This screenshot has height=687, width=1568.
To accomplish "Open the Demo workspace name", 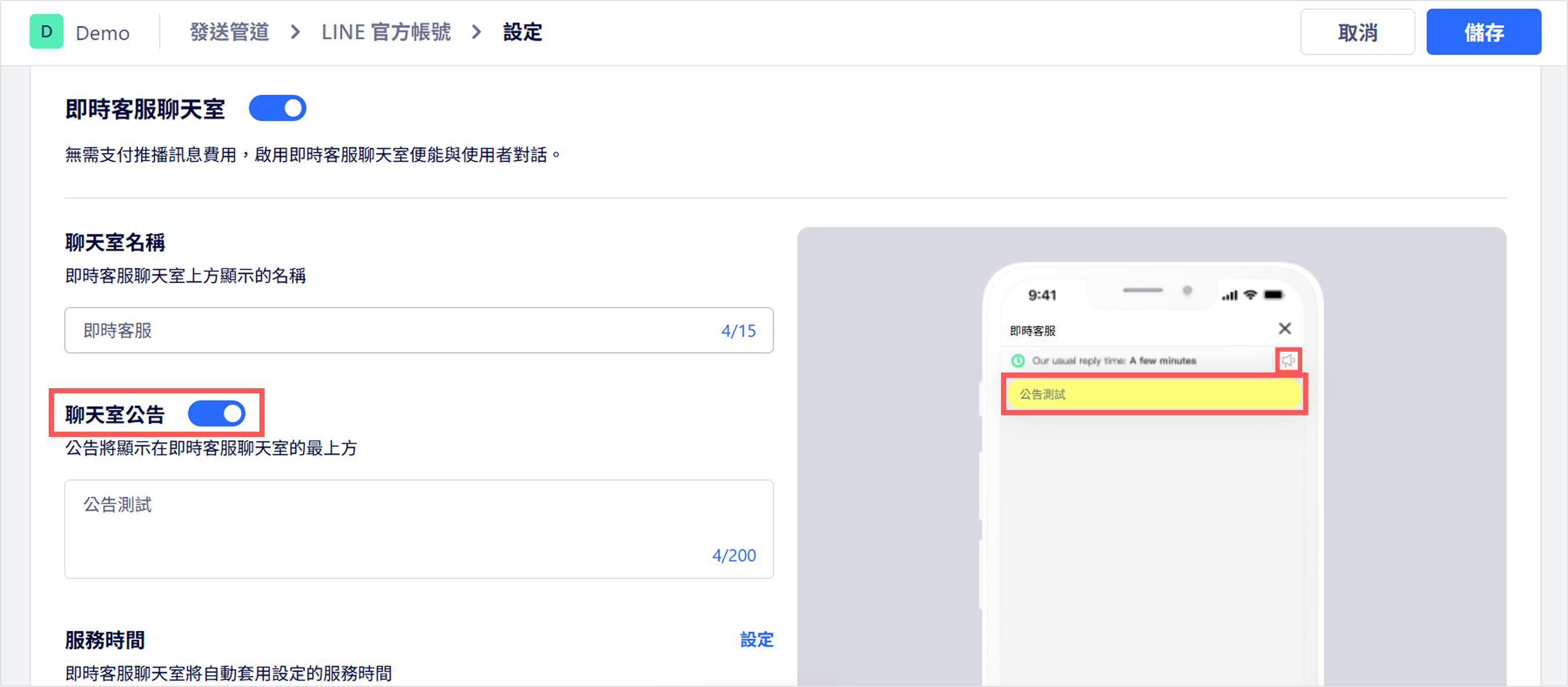I will [102, 33].
